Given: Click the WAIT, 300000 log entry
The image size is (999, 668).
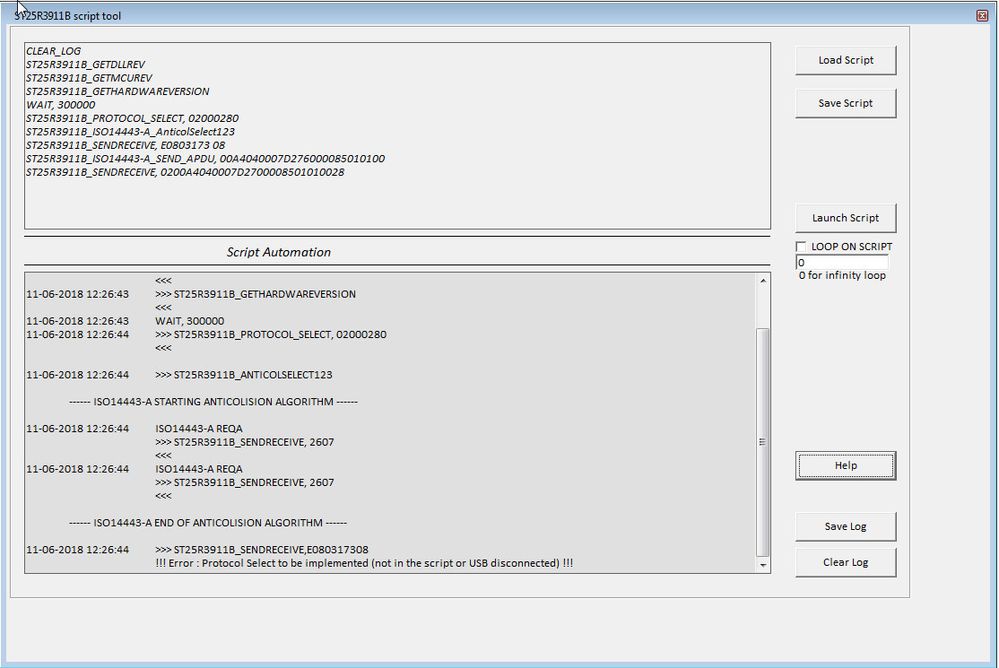Looking at the screenshot, I should (190, 321).
